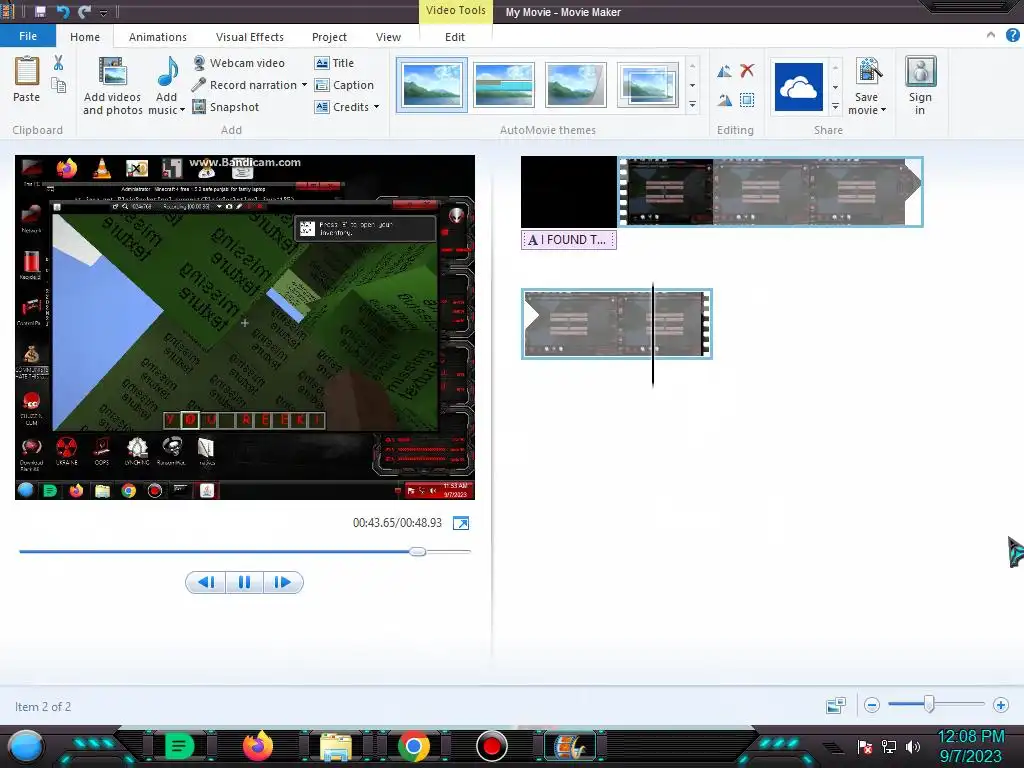Open Add music dropdown arrow

click(182, 110)
